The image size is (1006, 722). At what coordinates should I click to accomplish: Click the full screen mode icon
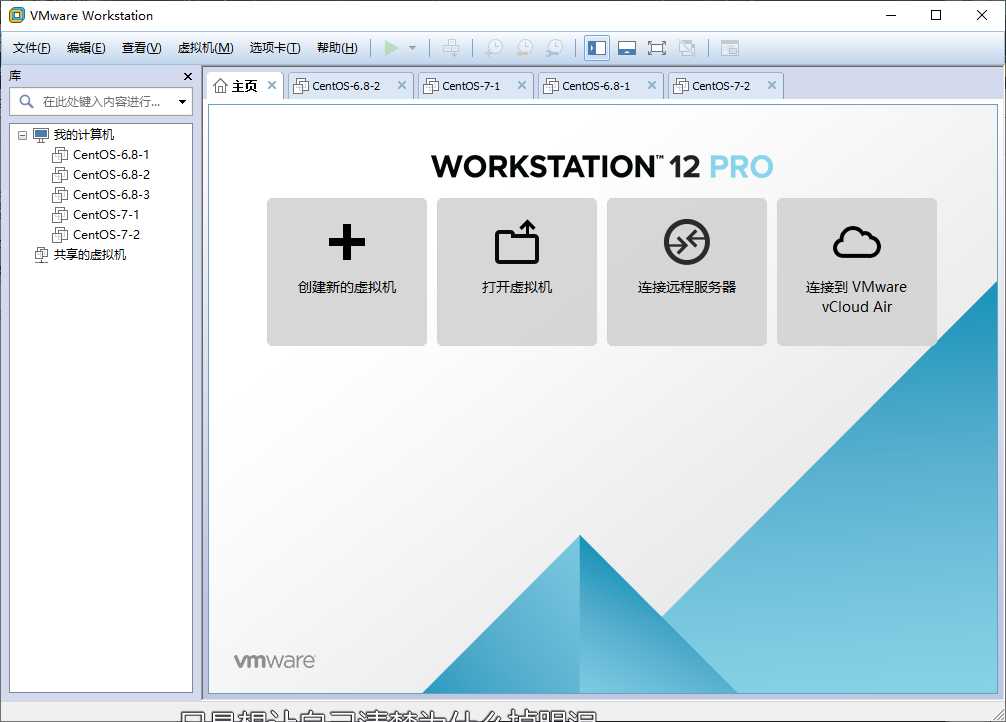[x=657, y=48]
